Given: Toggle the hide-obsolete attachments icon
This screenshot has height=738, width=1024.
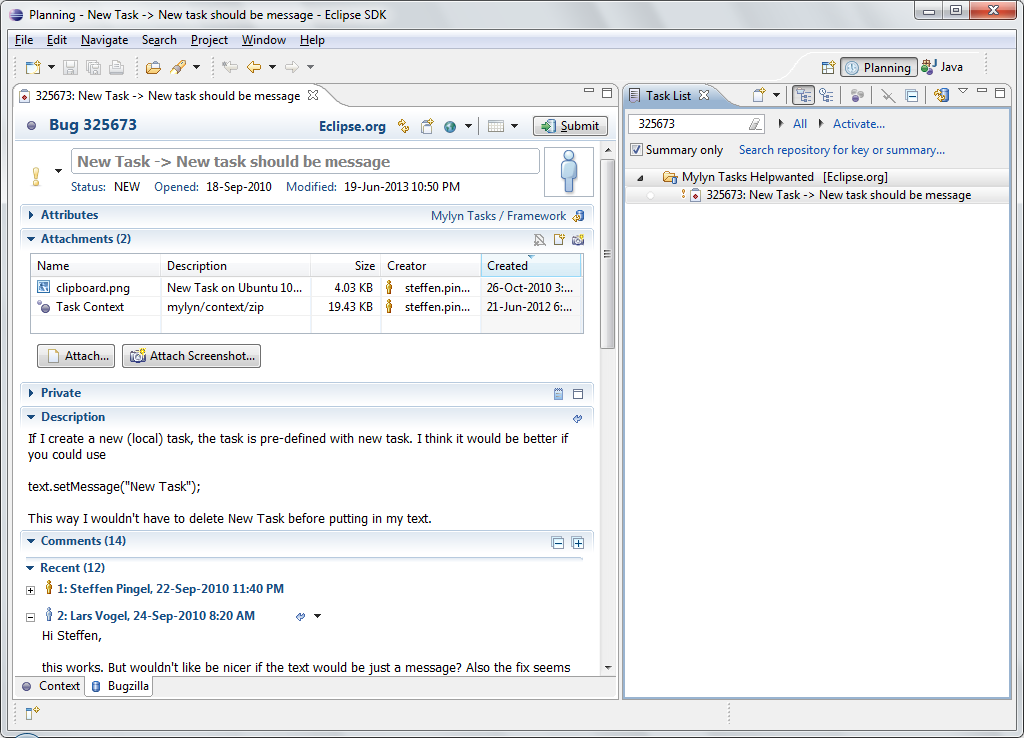Looking at the screenshot, I should coord(539,240).
